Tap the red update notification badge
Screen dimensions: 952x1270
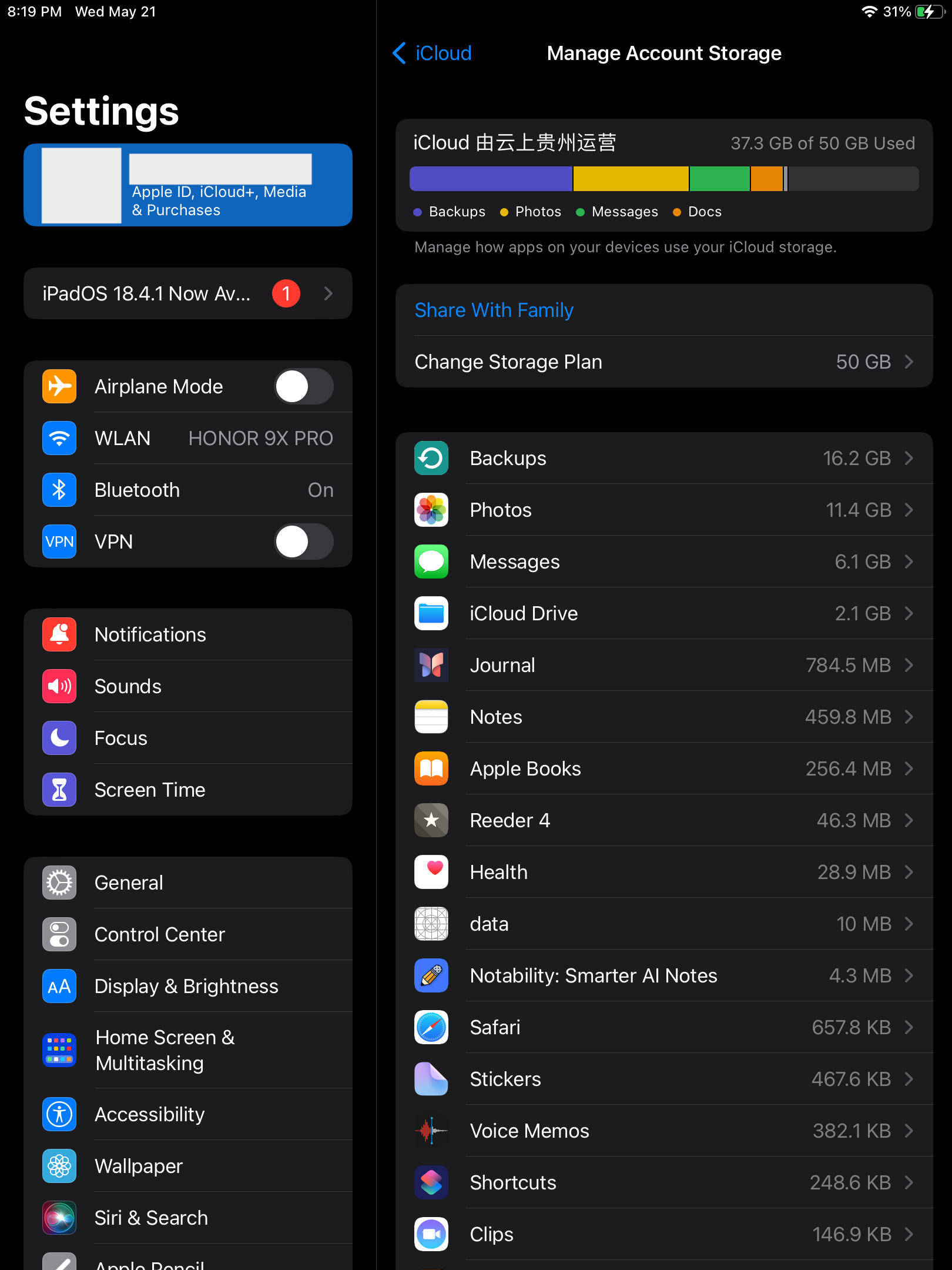[x=286, y=293]
